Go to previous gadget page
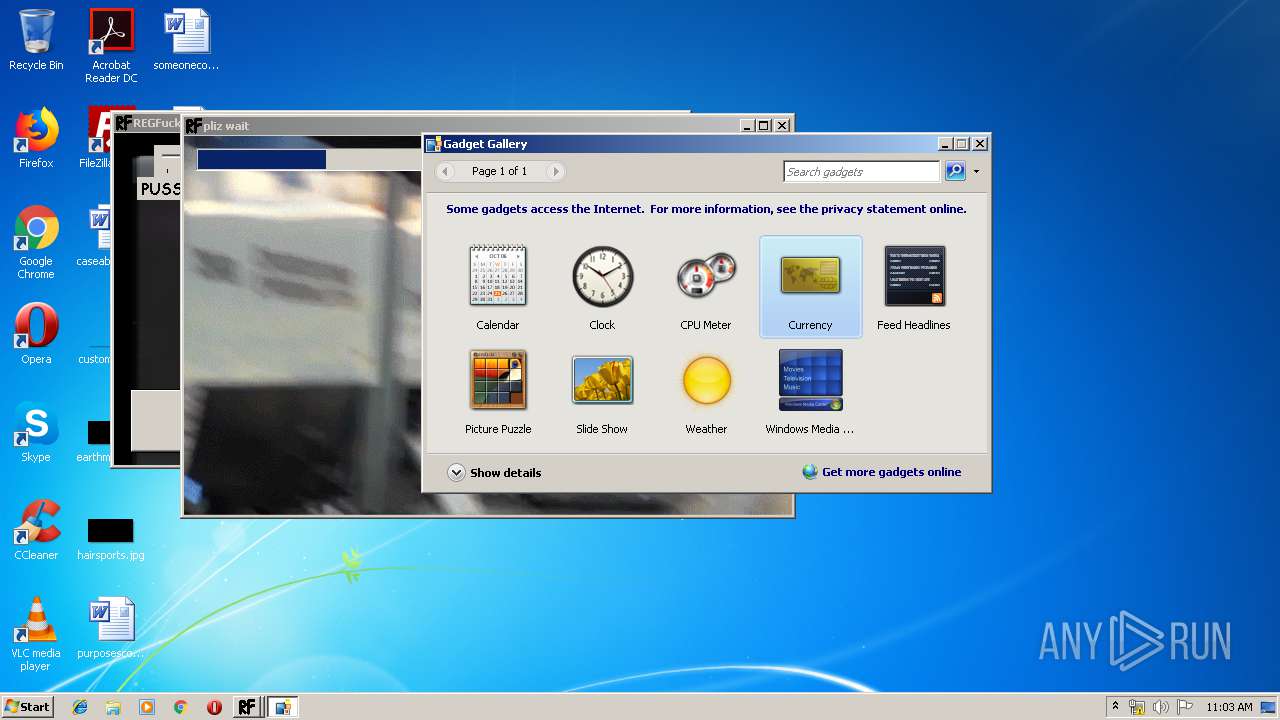The height and width of the screenshot is (720, 1280). pos(446,171)
